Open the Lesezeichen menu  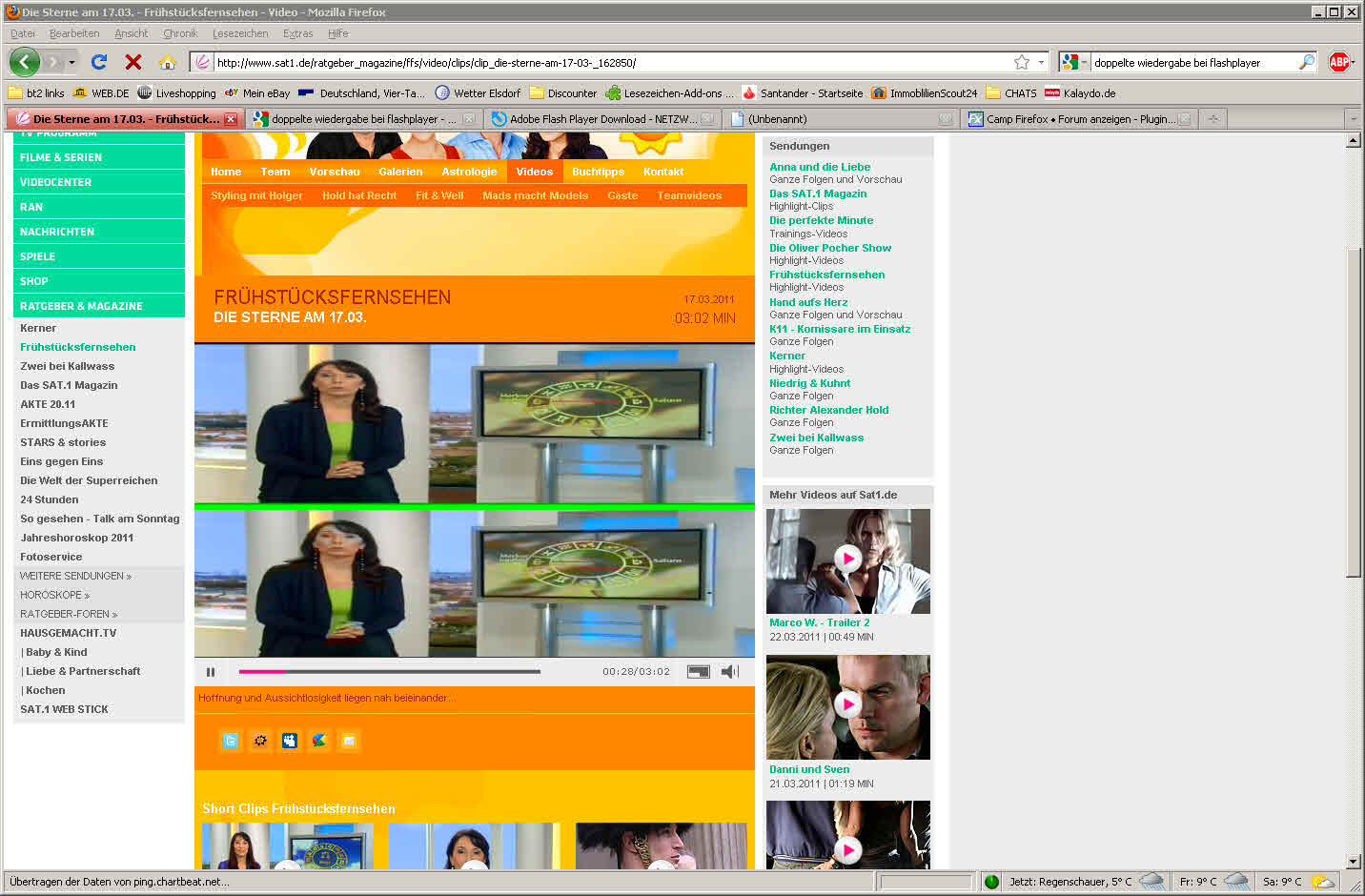tap(240, 33)
